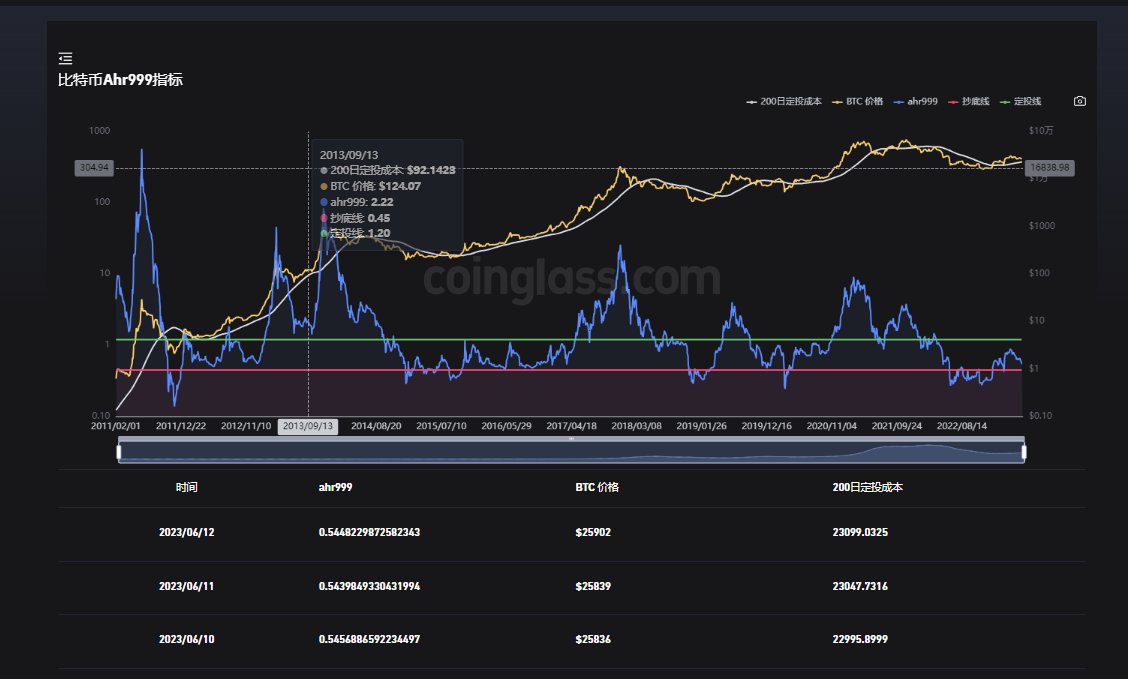Select the 2023/06/12 date cell

[186, 533]
